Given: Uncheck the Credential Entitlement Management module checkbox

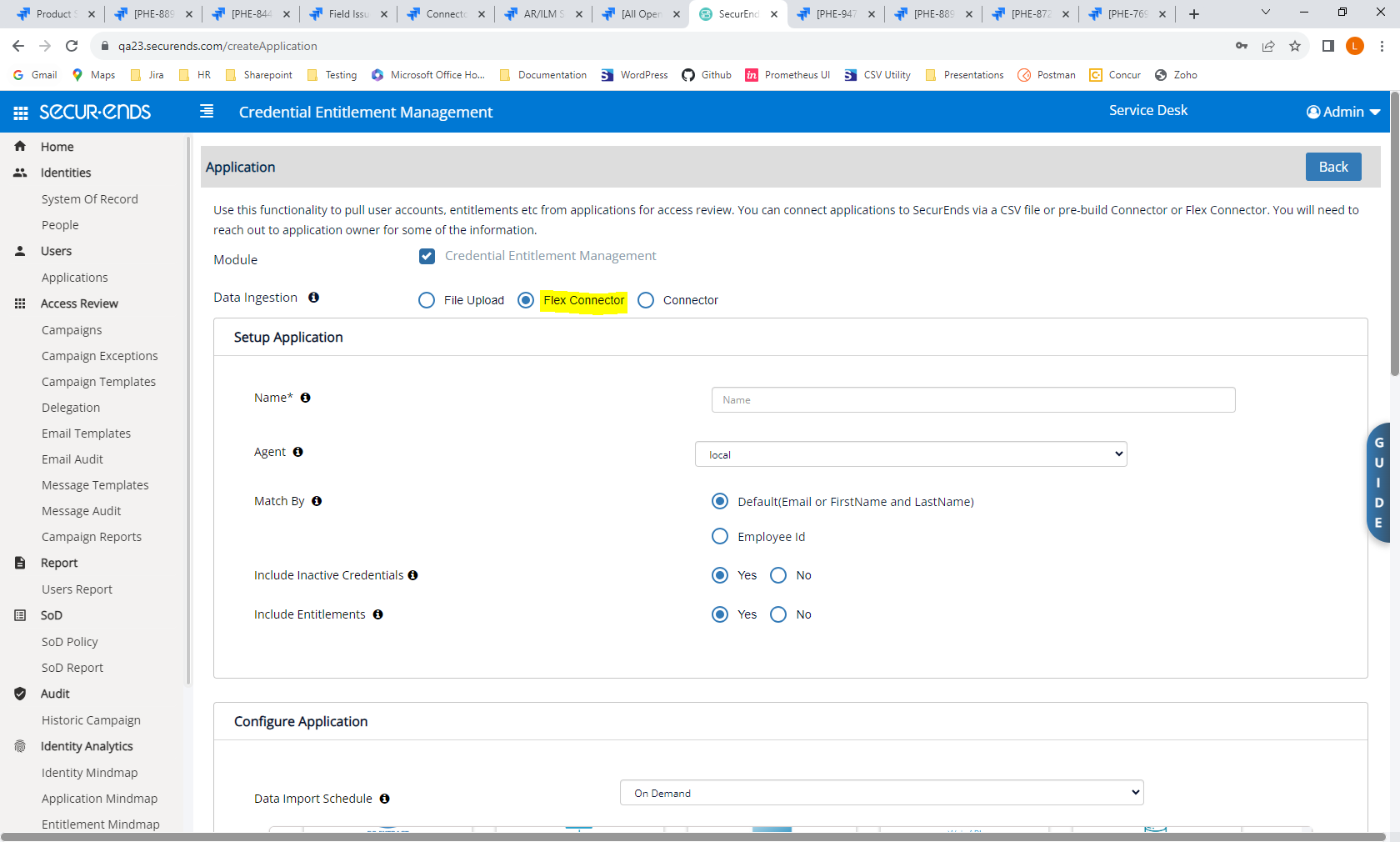Looking at the screenshot, I should pos(427,256).
